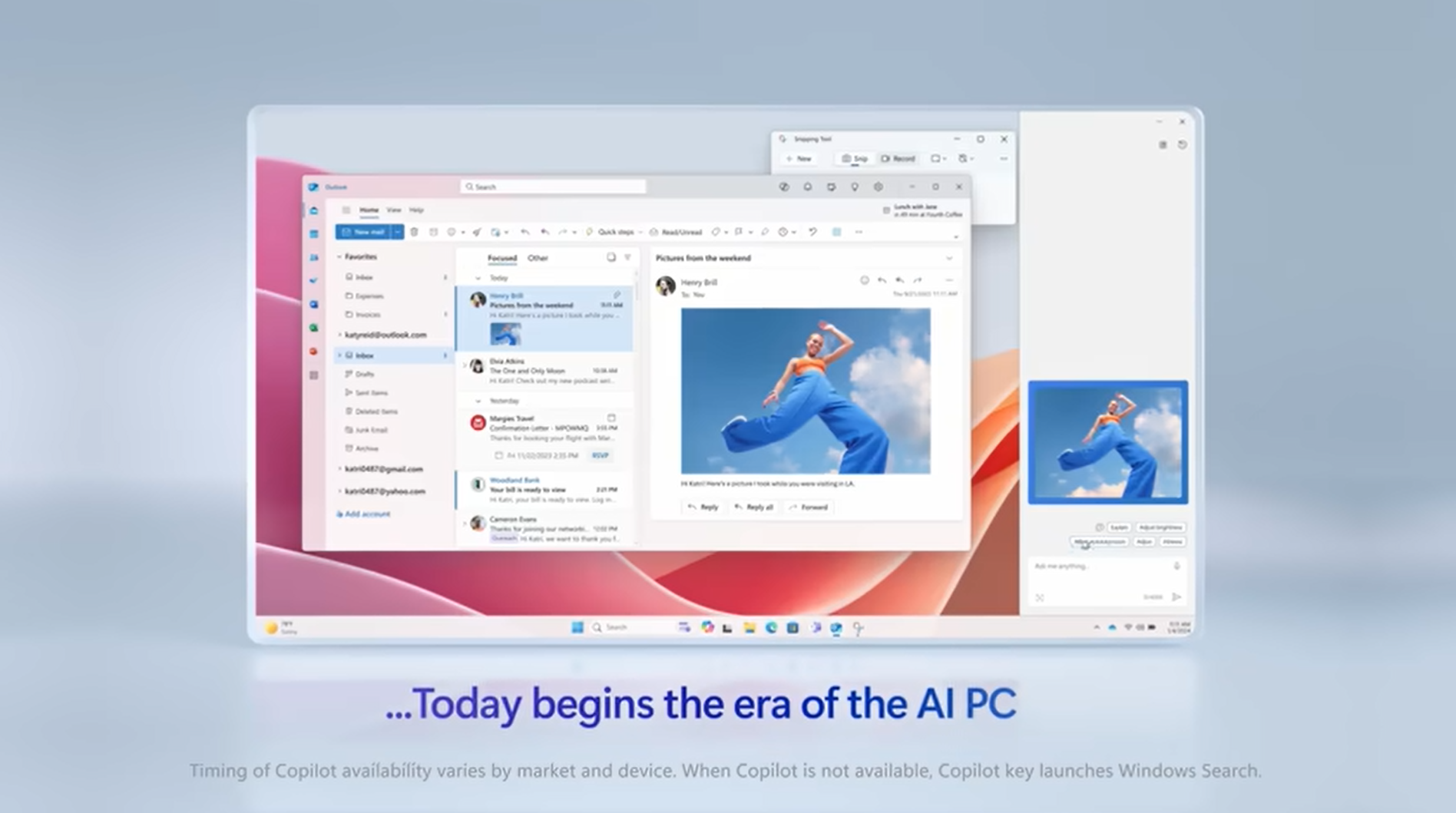Viewport: 1456px width, 813px height.
Task: Open Copilot icon on the taskbar
Action: click(x=707, y=627)
